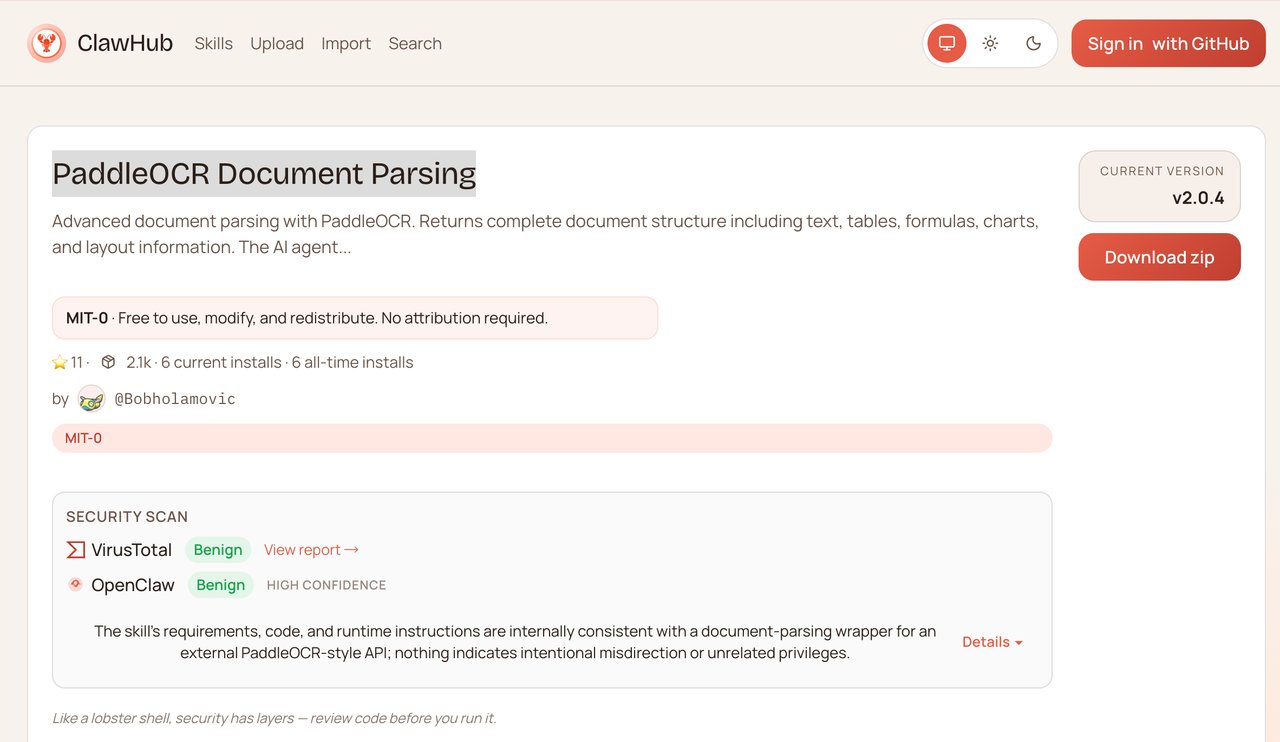Switch to dark theme moon icon
1280x742 pixels.
click(x=1034, y=43)
